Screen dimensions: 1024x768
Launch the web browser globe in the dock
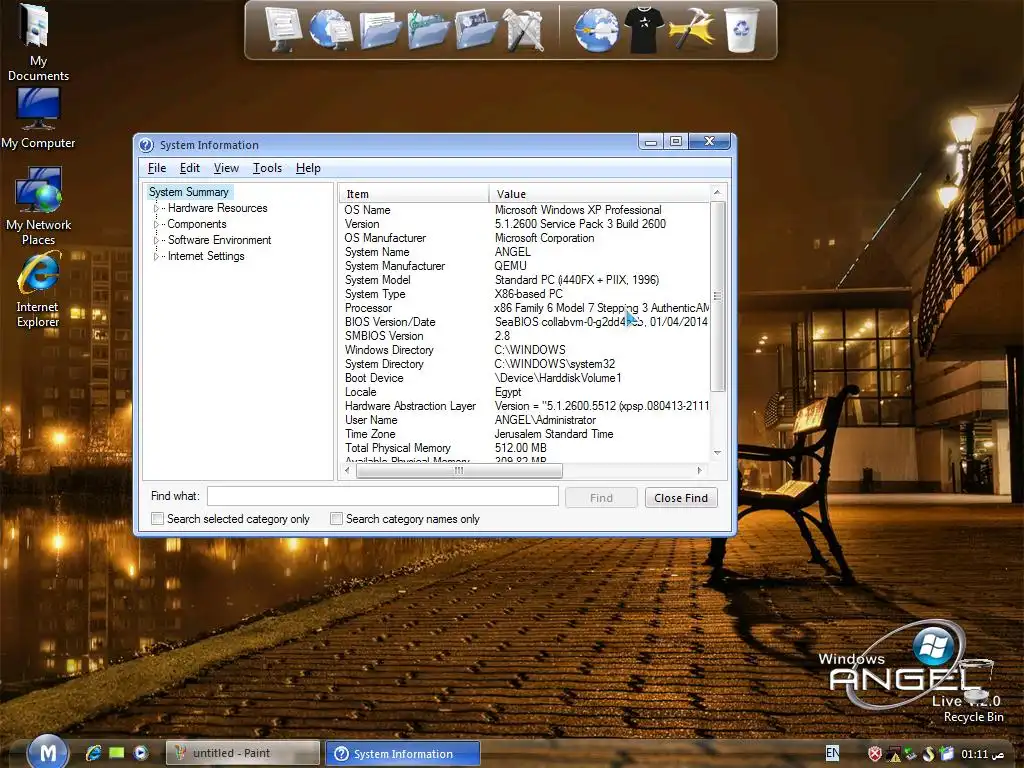point(596,30)
